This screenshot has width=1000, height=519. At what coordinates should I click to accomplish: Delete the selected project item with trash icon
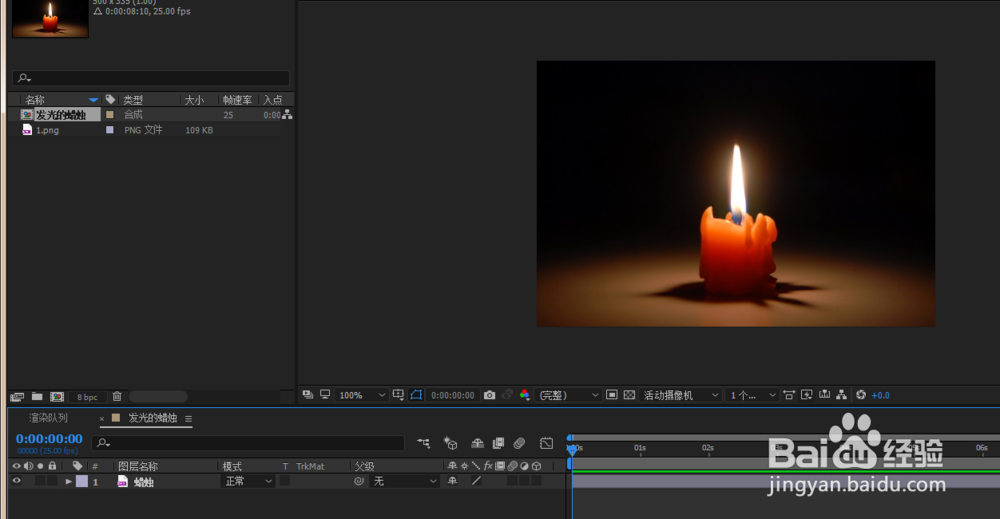point(117,397)
